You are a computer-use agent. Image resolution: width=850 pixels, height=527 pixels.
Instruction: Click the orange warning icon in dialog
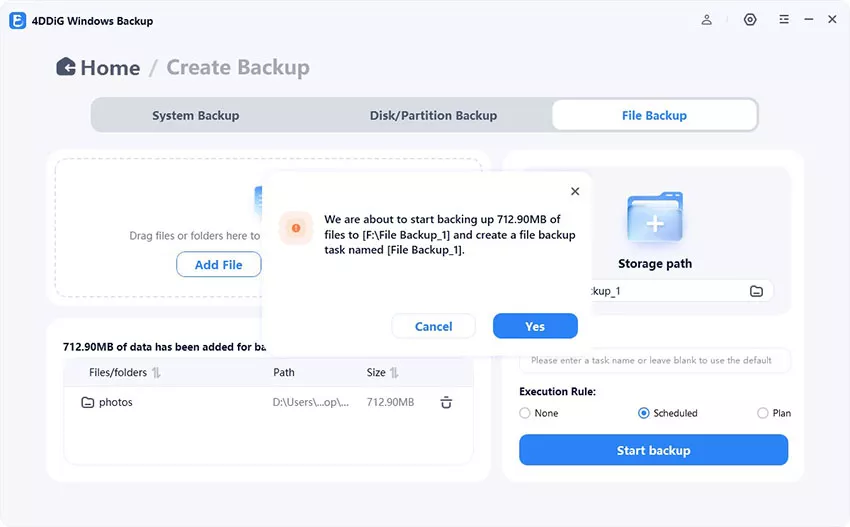click(296, 228)
